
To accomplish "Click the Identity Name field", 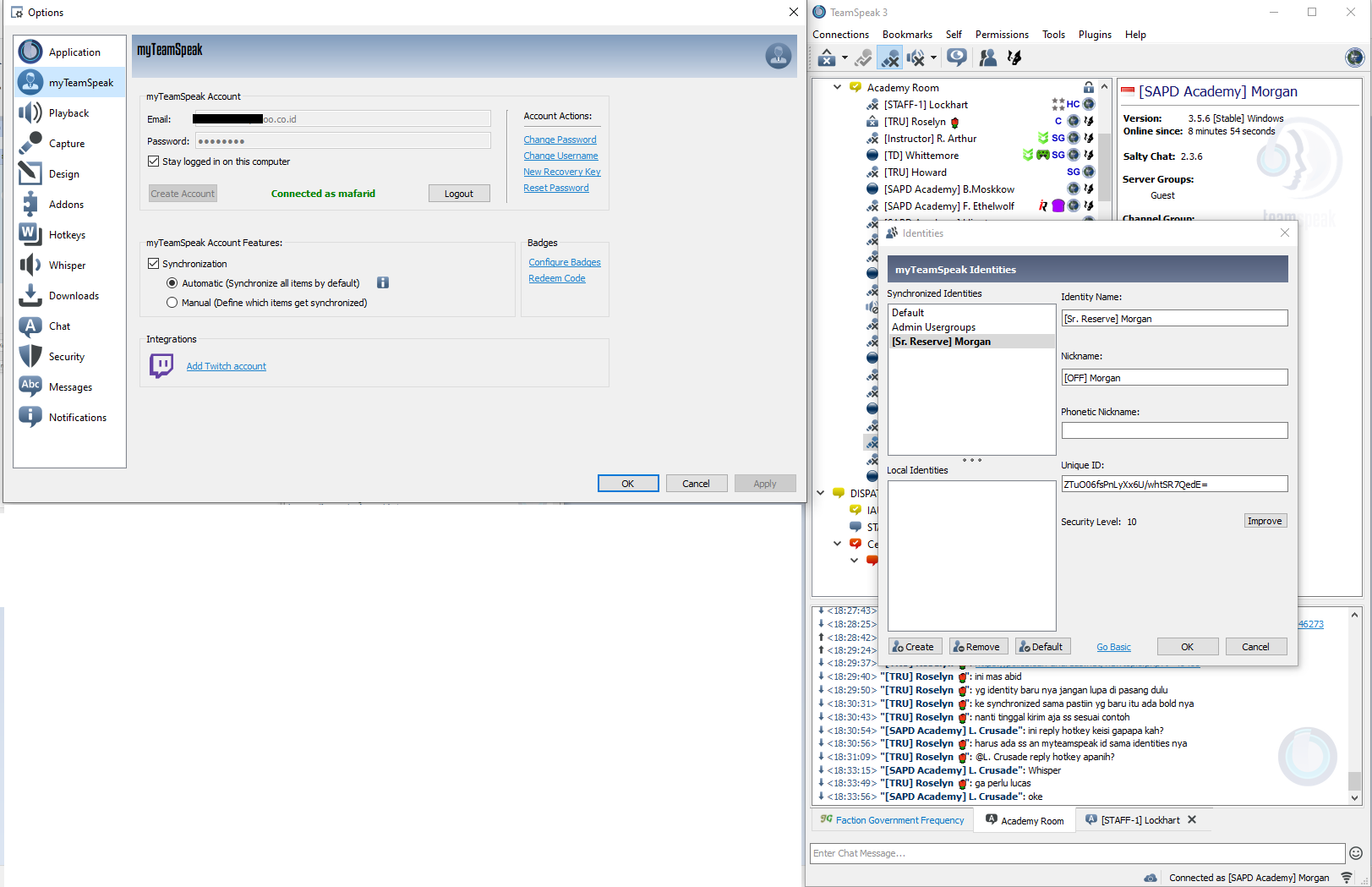I will 1174,318.
